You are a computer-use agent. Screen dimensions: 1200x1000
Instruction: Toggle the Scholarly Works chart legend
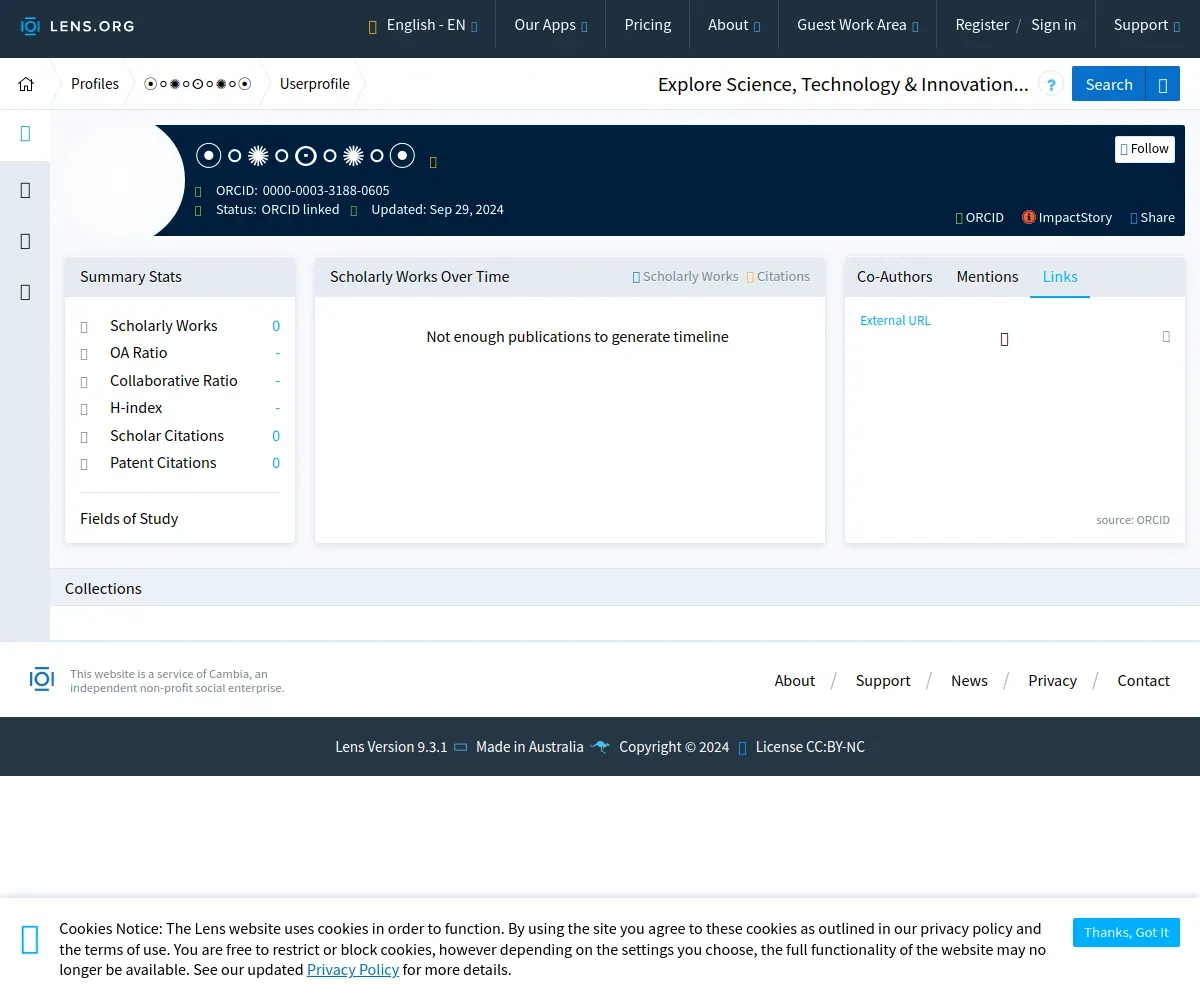[x=685, y=277]
